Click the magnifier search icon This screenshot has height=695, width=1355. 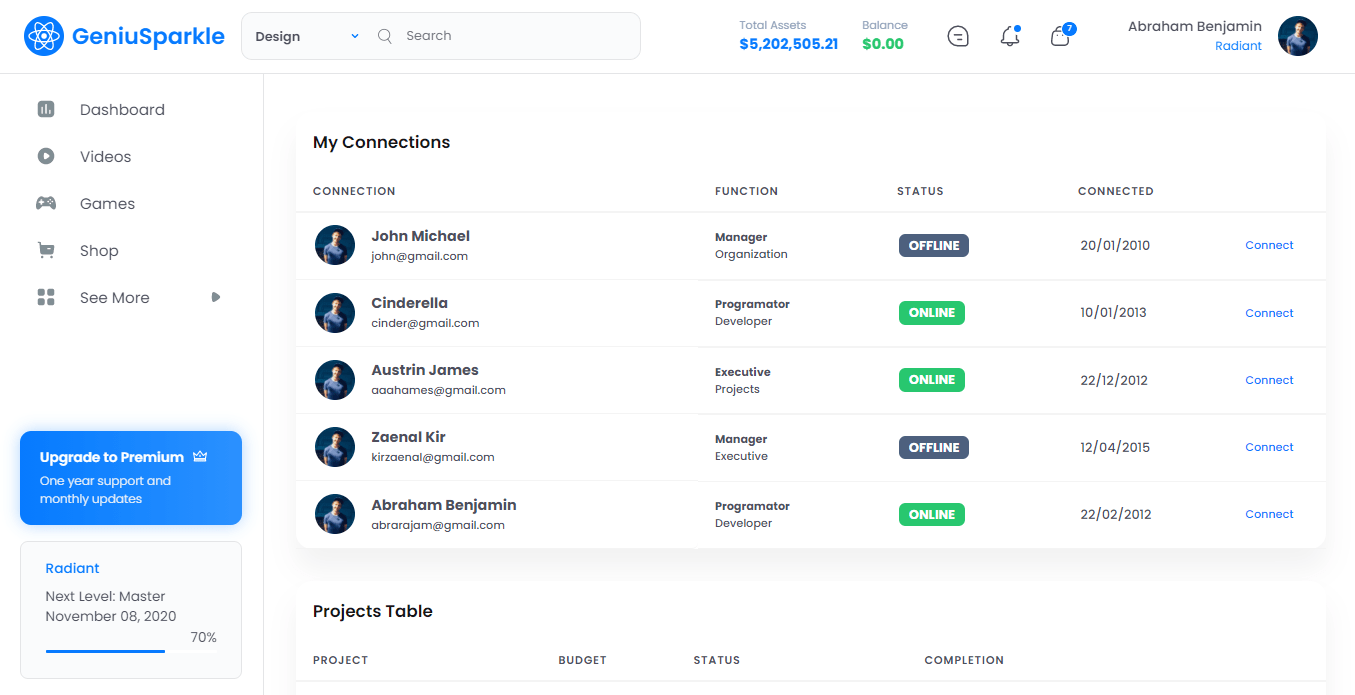(385, 36)
